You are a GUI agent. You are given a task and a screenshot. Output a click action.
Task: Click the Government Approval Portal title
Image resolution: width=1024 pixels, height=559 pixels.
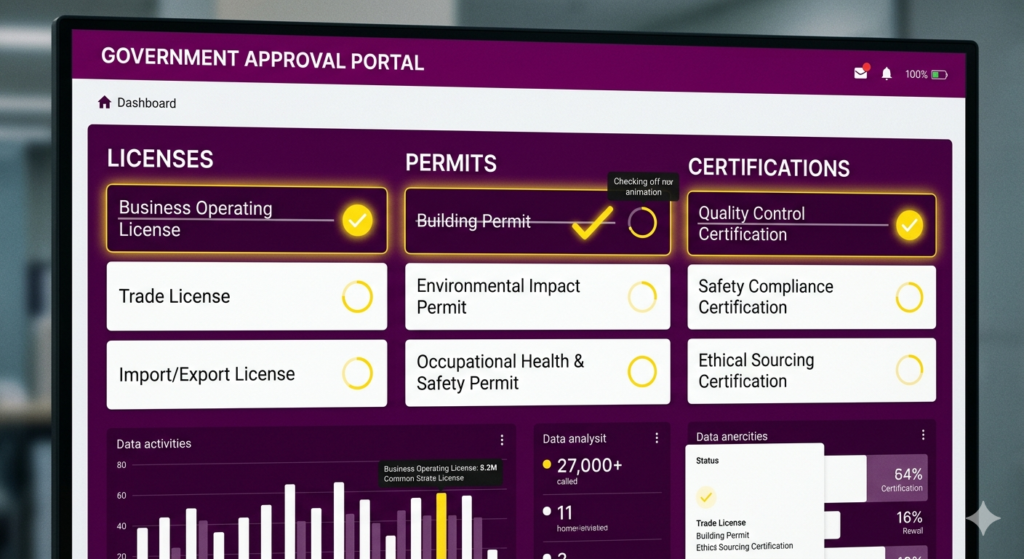pos(262,59)
